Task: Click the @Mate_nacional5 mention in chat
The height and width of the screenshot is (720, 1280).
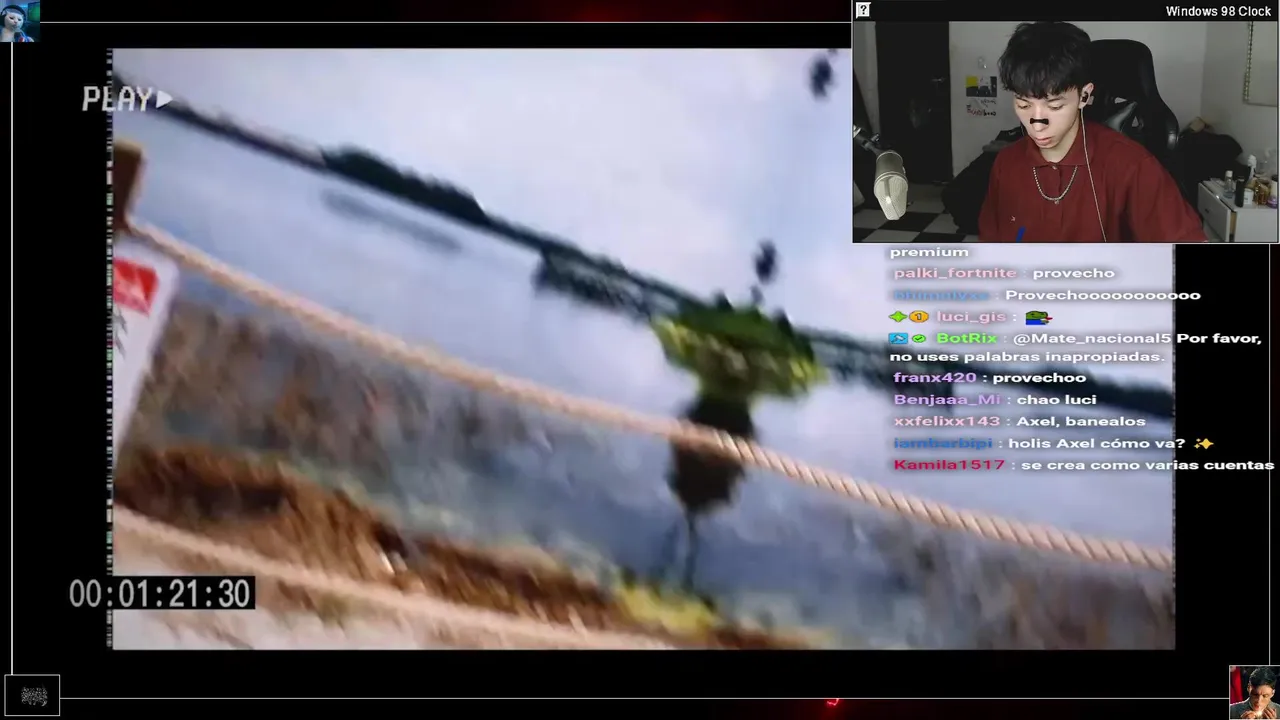Action: coord(1092,338)
